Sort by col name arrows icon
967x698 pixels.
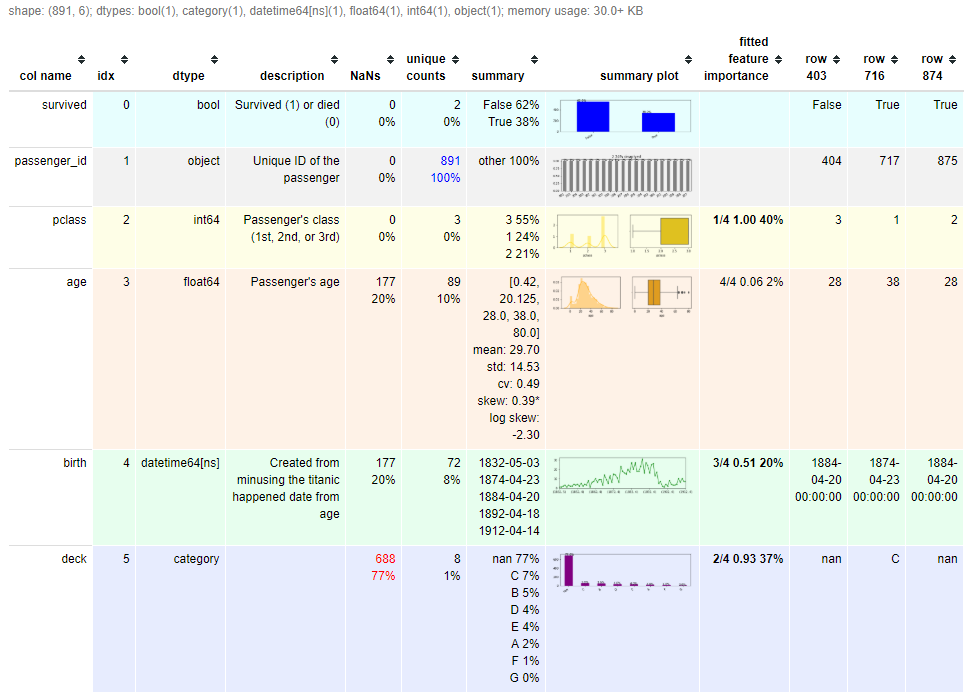point(81,59)
